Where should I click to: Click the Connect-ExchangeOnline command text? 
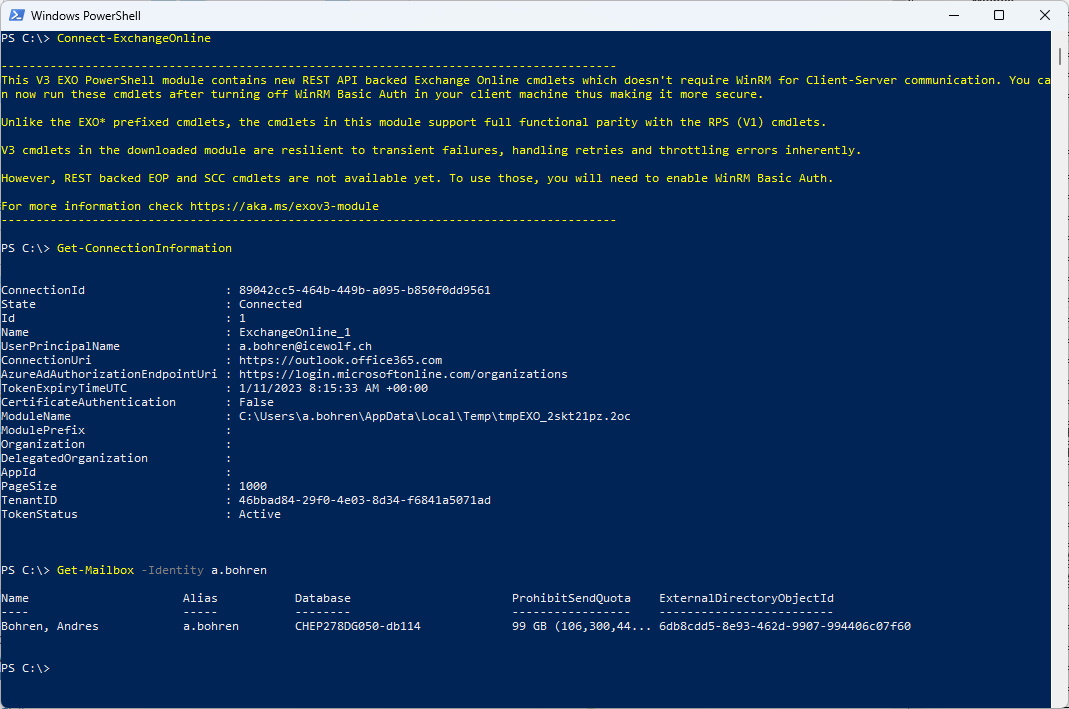(x=134, y=38)
